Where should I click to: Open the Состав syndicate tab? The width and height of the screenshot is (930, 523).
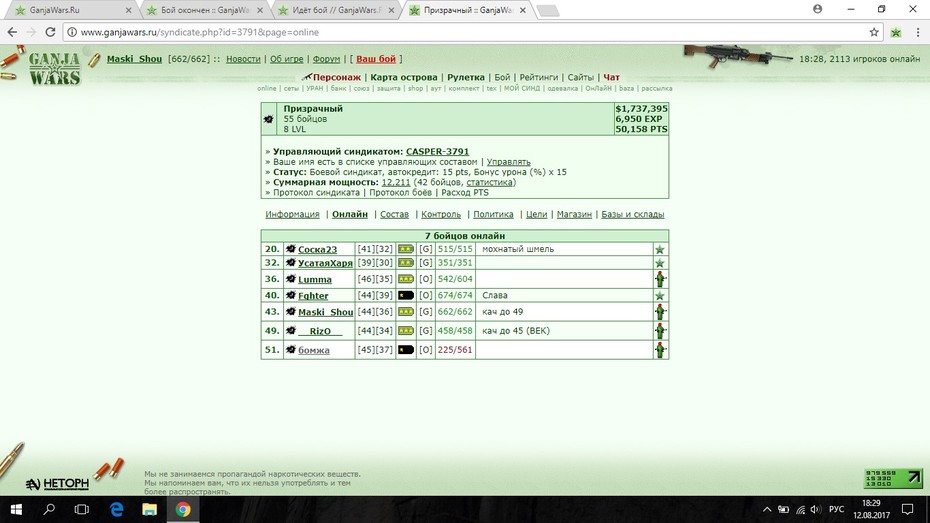[394, 215]
